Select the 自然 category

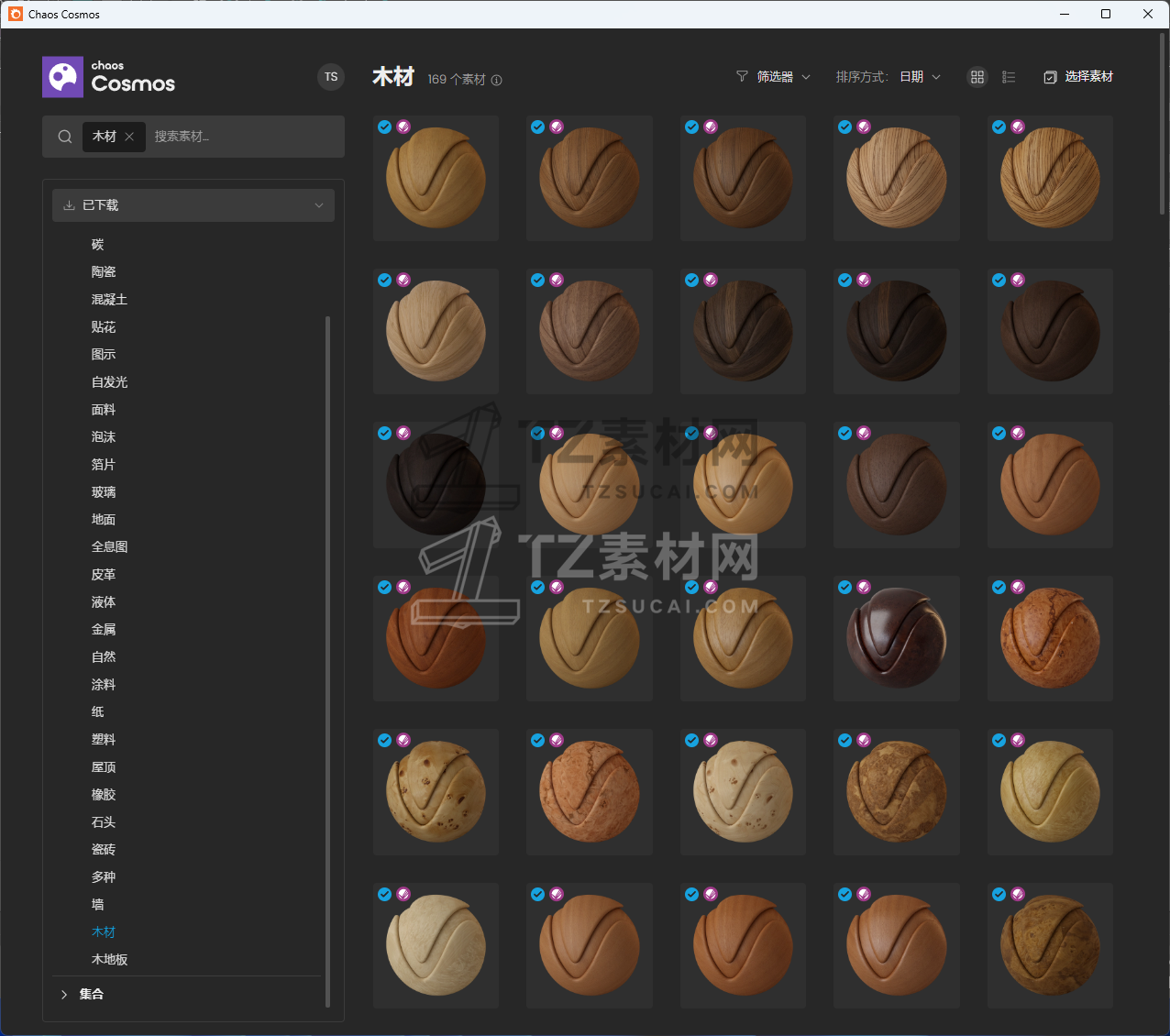(104, 657)
